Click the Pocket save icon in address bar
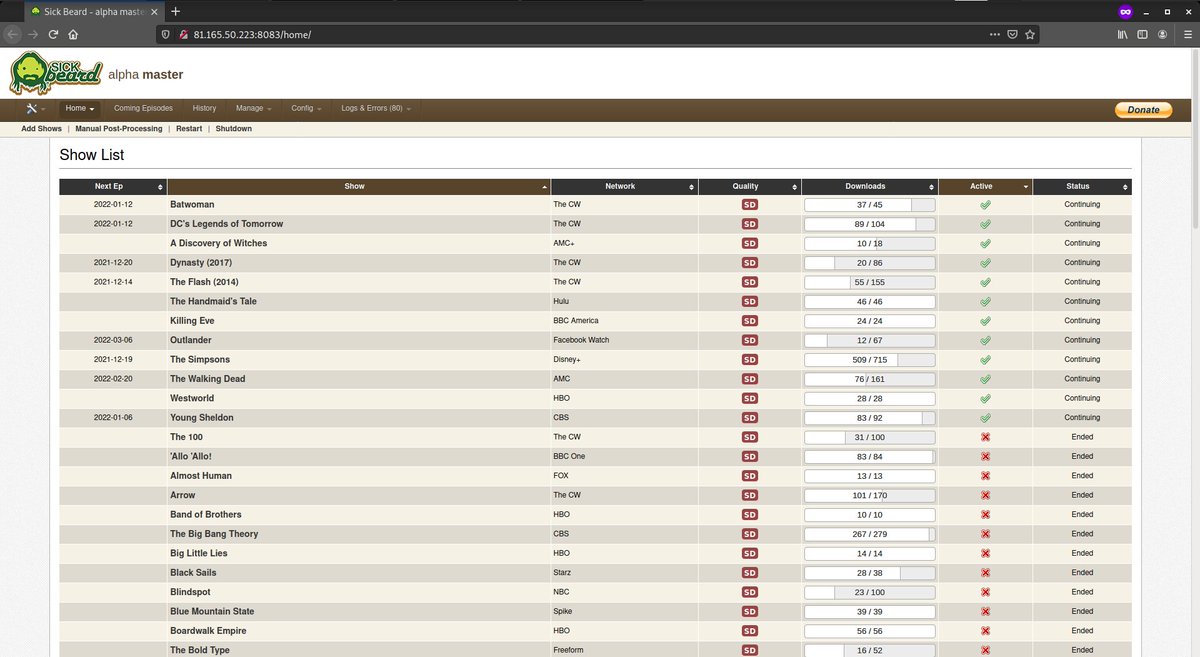The height and width of the screenshot is (657, 1200). [x=1012, y=33]
